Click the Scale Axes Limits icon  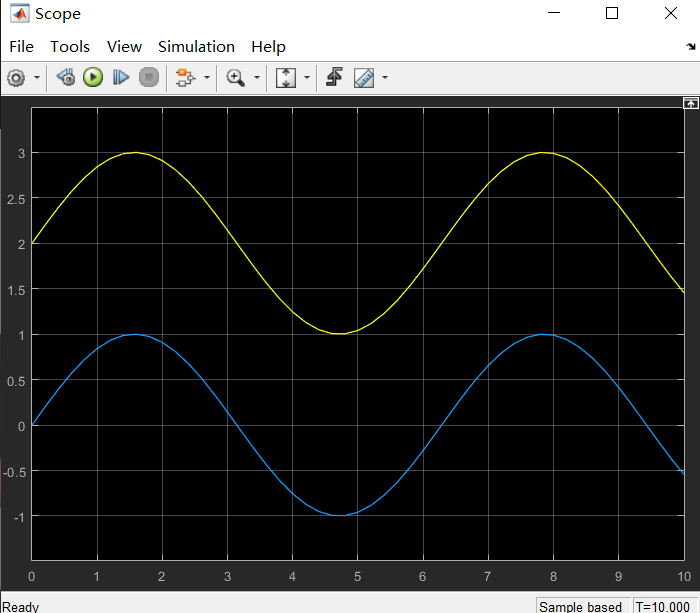[286, 78]
